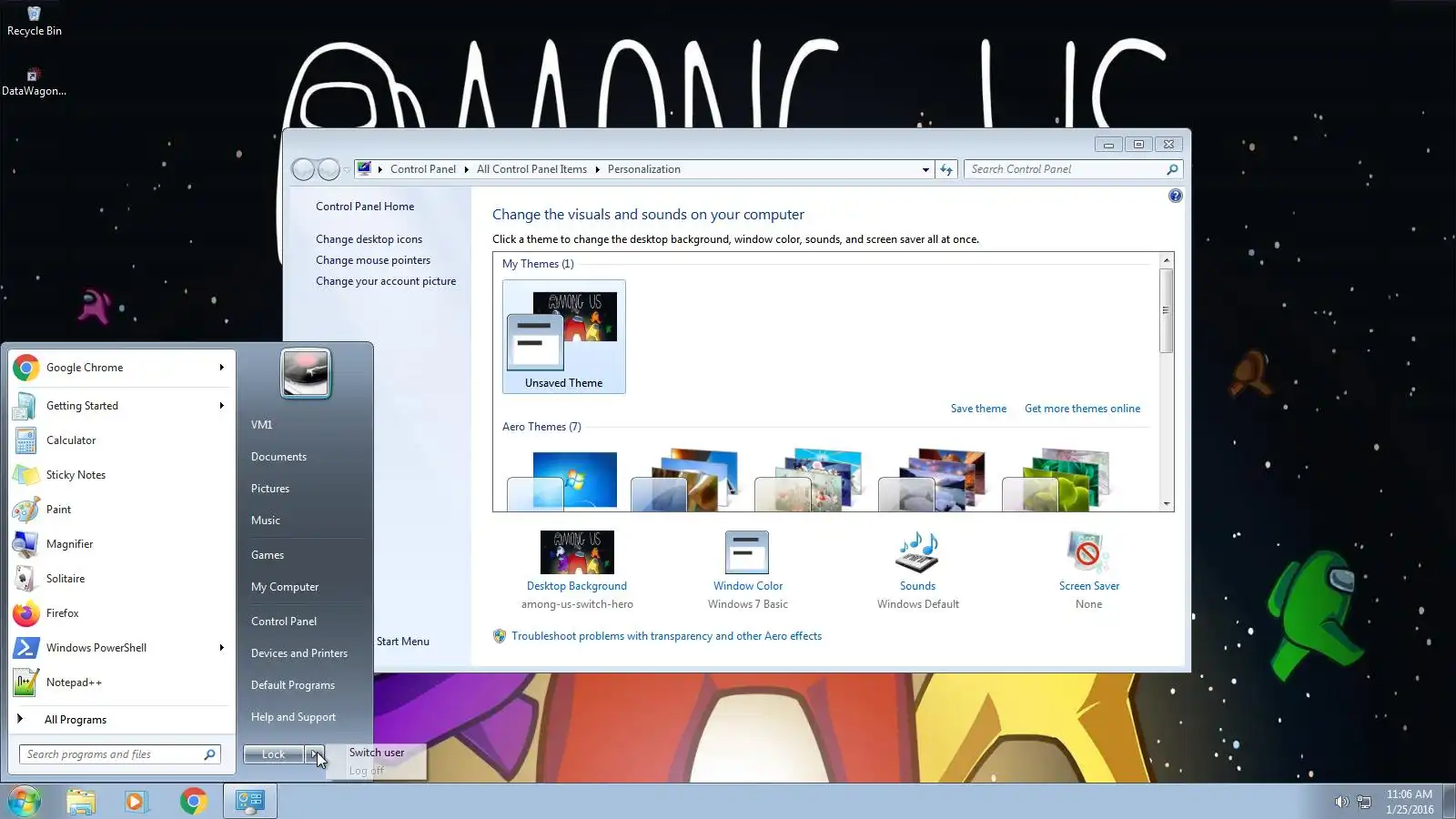
Task: Select the Unsaved Theme thumbnail
Action: point(564,337)
